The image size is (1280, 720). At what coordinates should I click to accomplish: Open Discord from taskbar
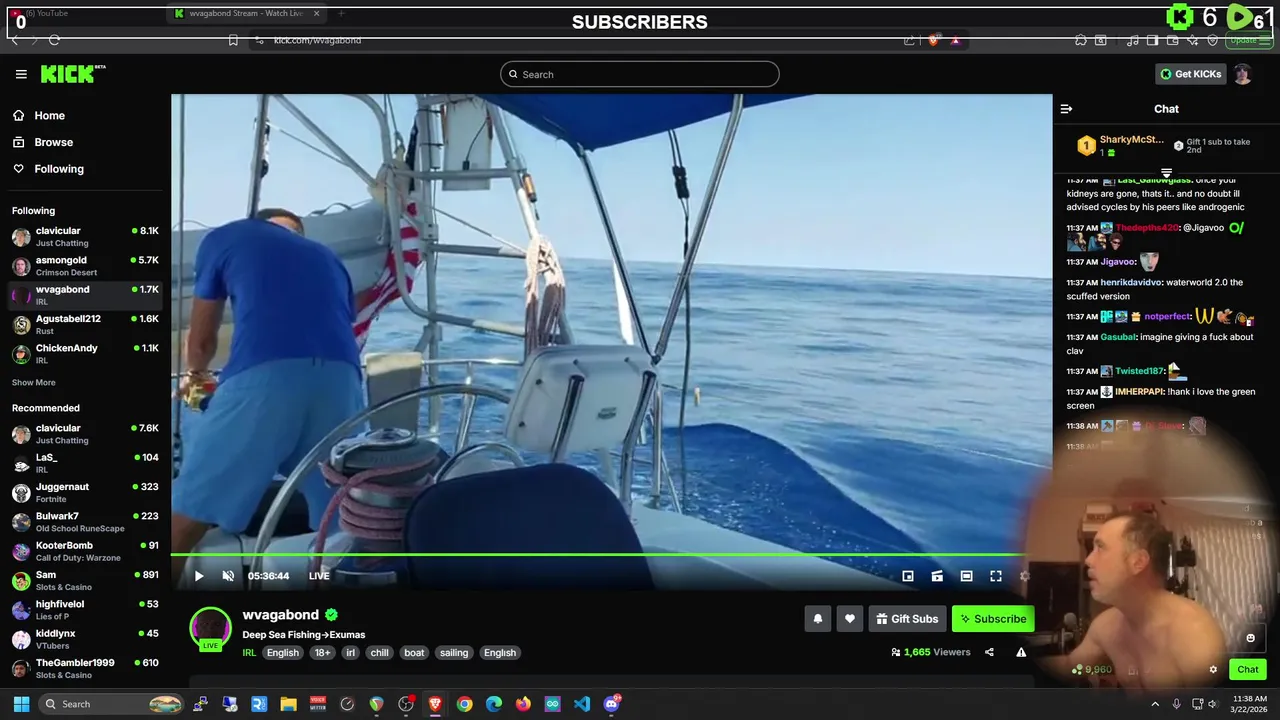[x=611, y=704]
